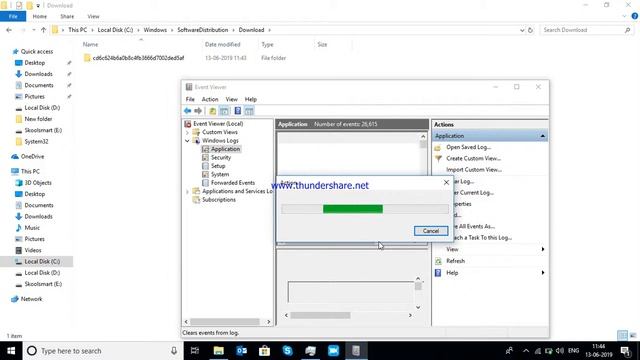Open Task View on the taskbar

pos(195,351)
